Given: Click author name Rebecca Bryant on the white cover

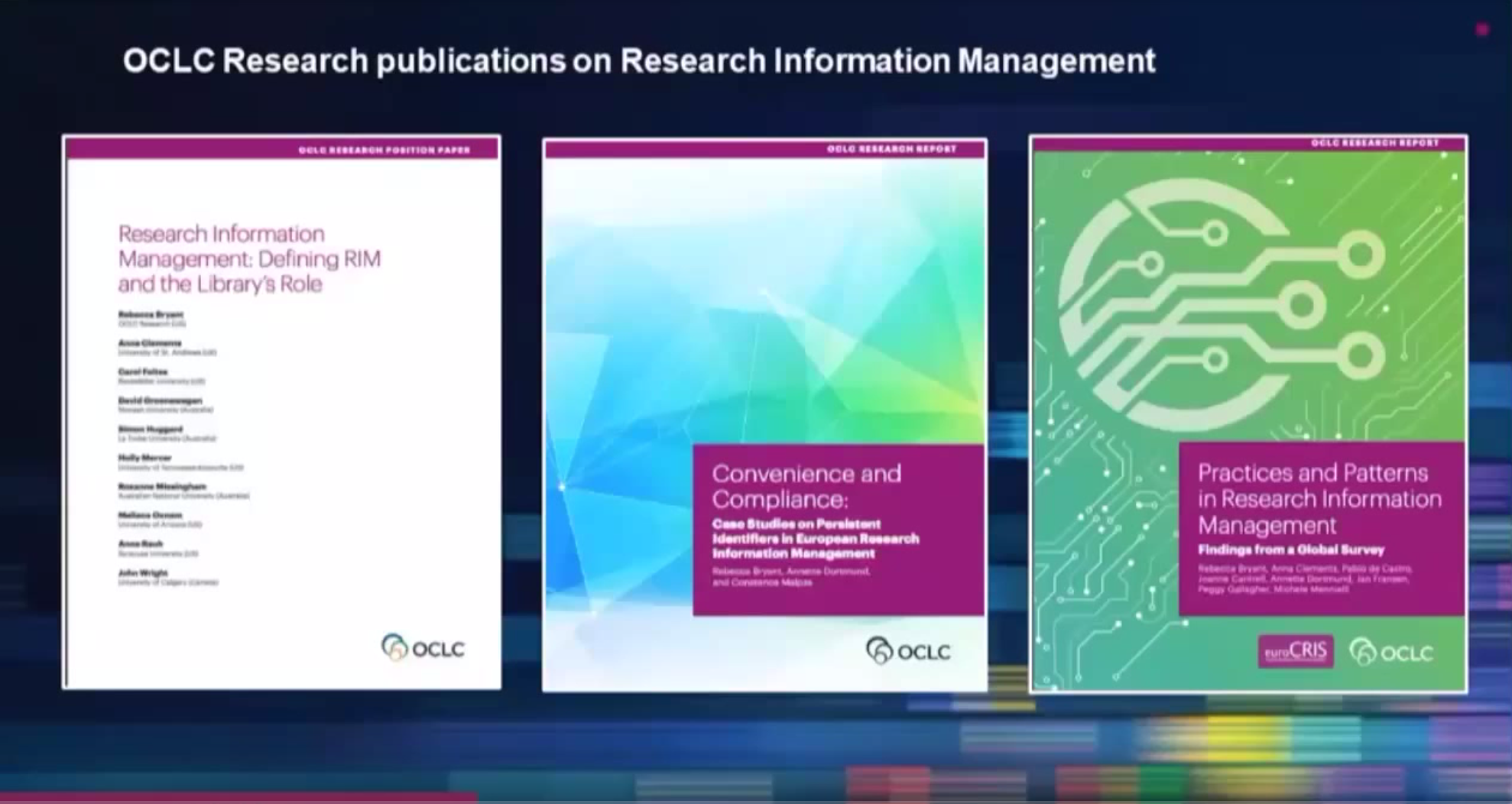Looking at the screenshot, I should pyautogui.click(x=151, y=314).
